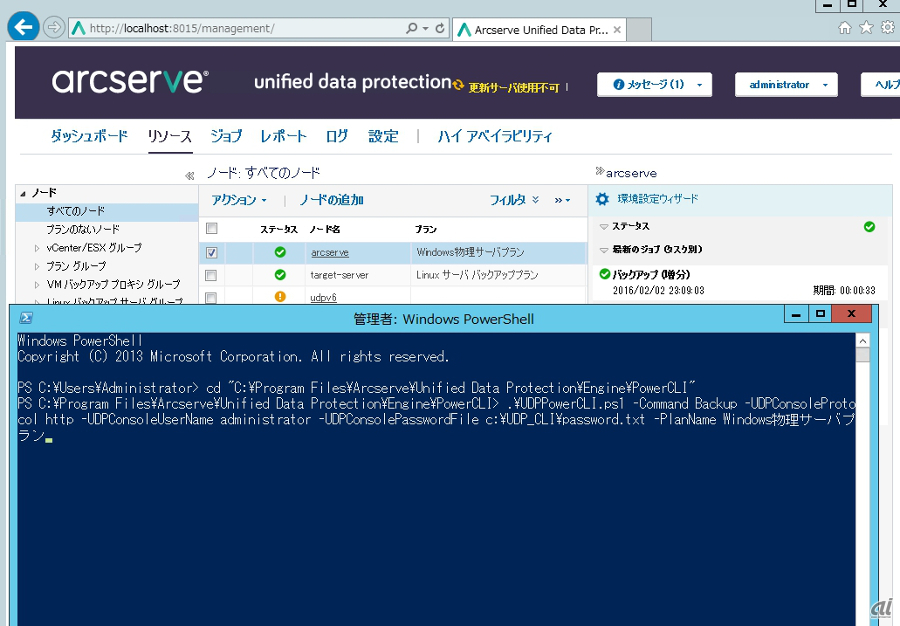Click the green status icon for arcserve node

[x=280, y=252]
